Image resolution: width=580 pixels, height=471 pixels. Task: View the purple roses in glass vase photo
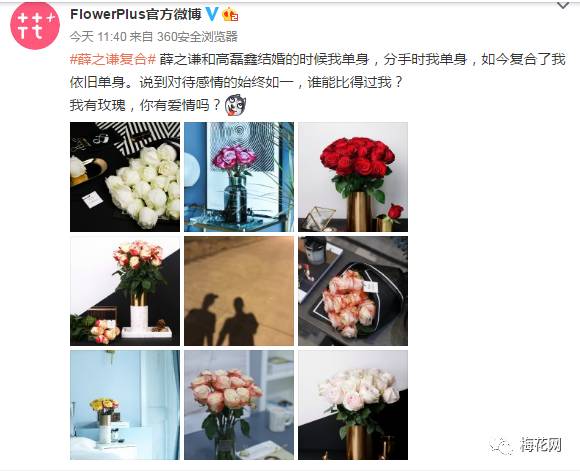pos(239,177)
